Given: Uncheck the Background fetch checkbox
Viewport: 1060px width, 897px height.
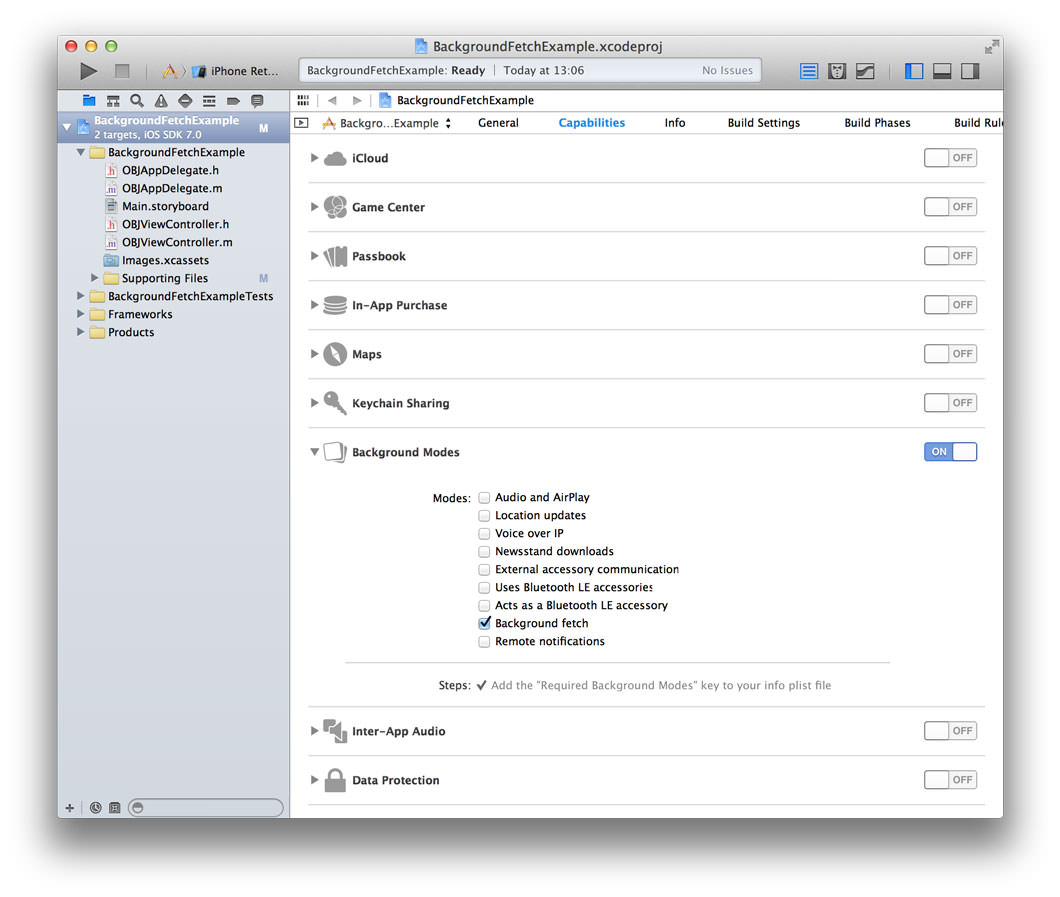Looking at the screenshot, I should click(x=485, y=623).
